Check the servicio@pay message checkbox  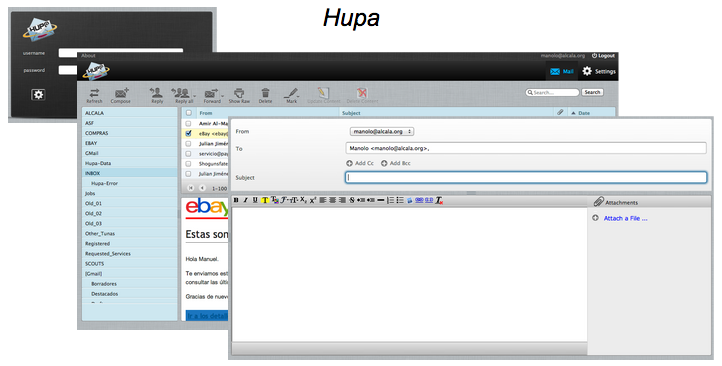[188, 154]
